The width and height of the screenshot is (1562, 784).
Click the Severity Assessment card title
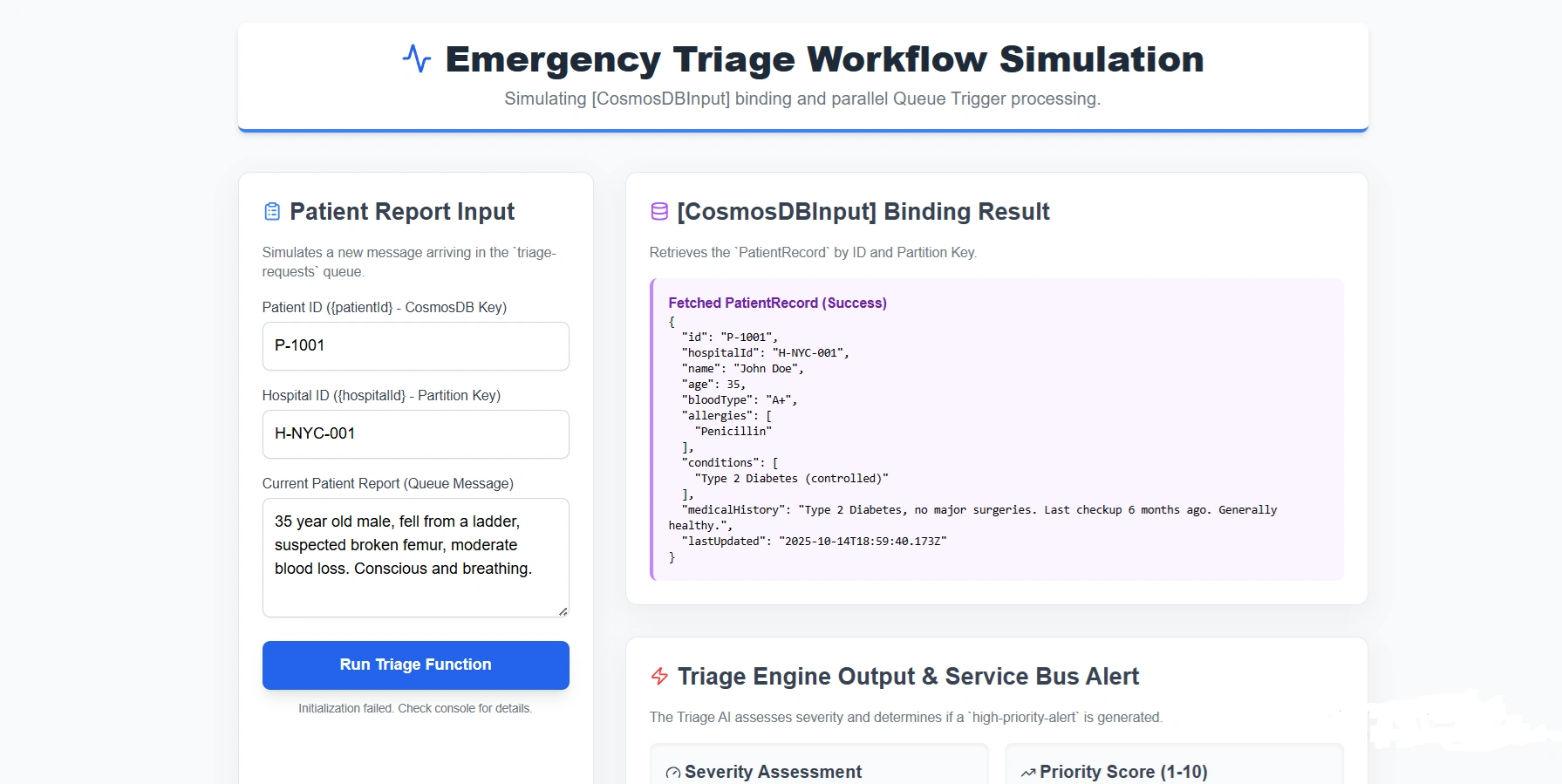[x=773, y=773]
